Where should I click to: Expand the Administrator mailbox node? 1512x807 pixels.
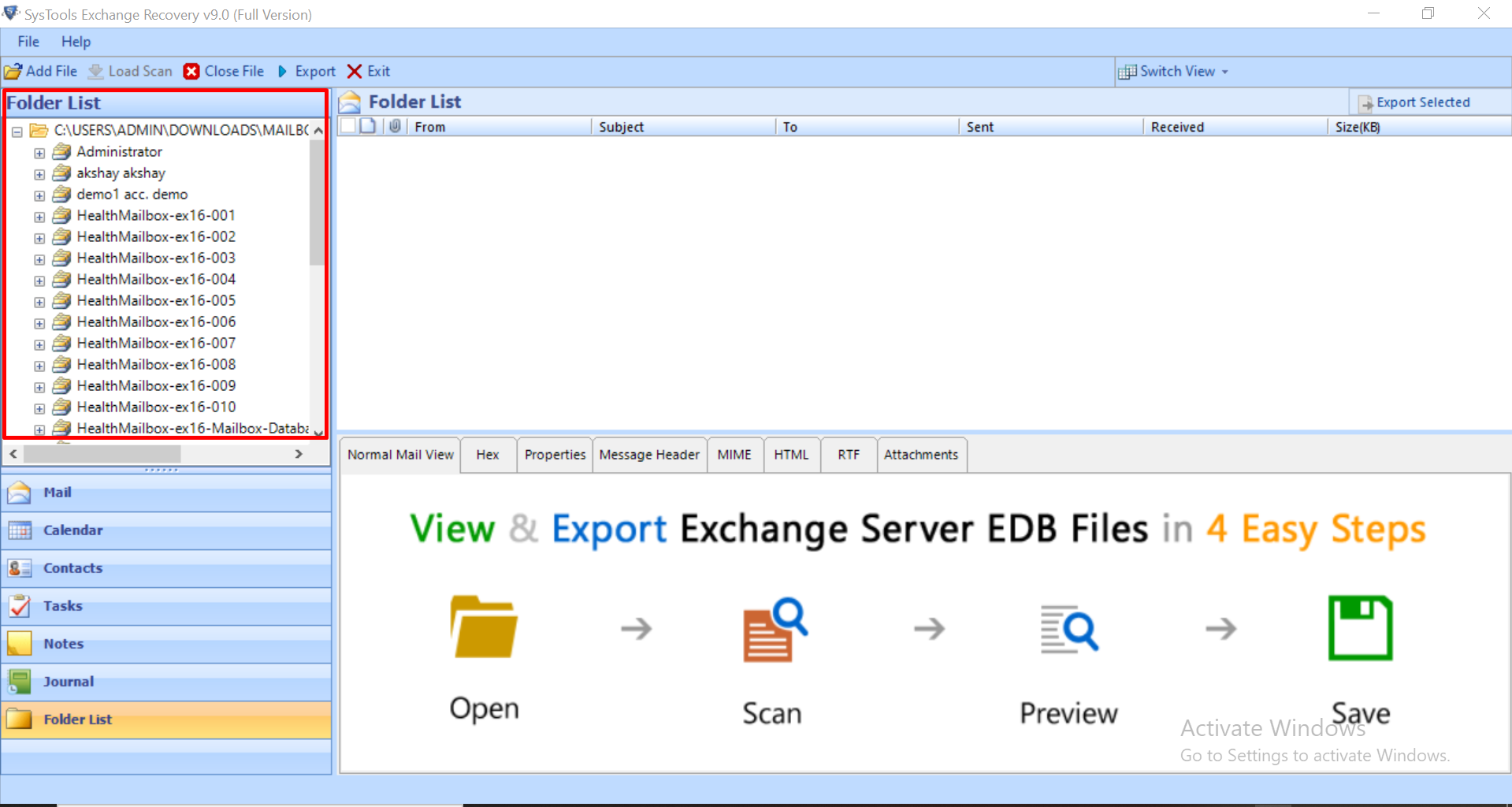pos(39,153)
